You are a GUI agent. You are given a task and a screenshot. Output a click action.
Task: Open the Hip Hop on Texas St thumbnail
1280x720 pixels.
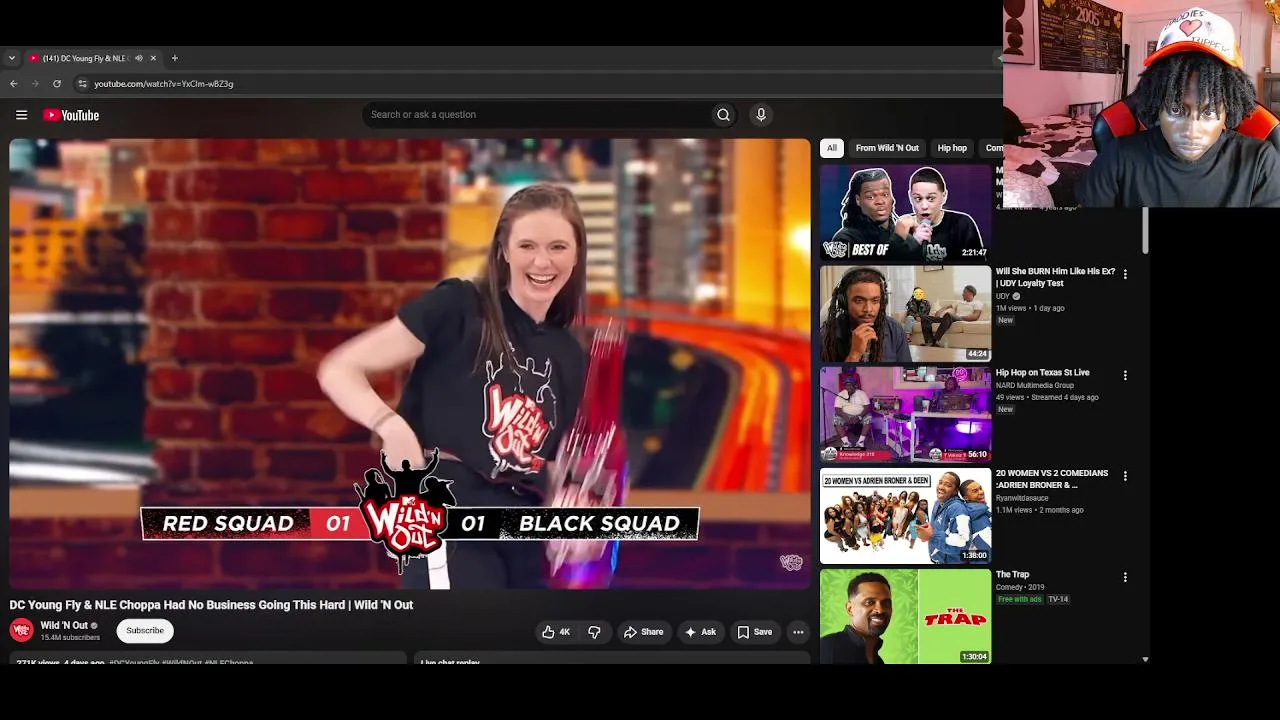(906, 415)
